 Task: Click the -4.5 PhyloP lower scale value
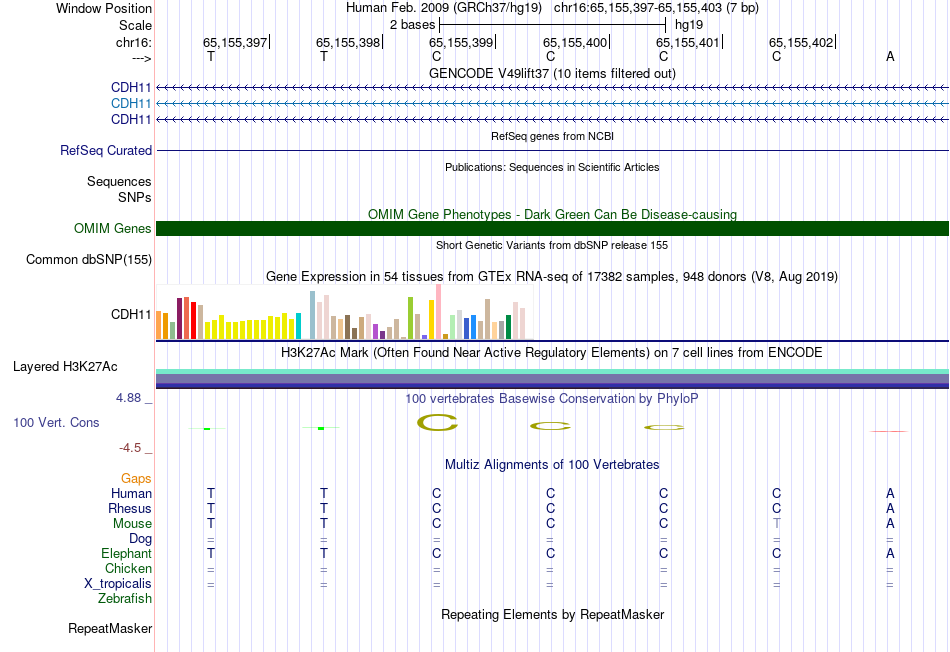[x=130, y=448]
